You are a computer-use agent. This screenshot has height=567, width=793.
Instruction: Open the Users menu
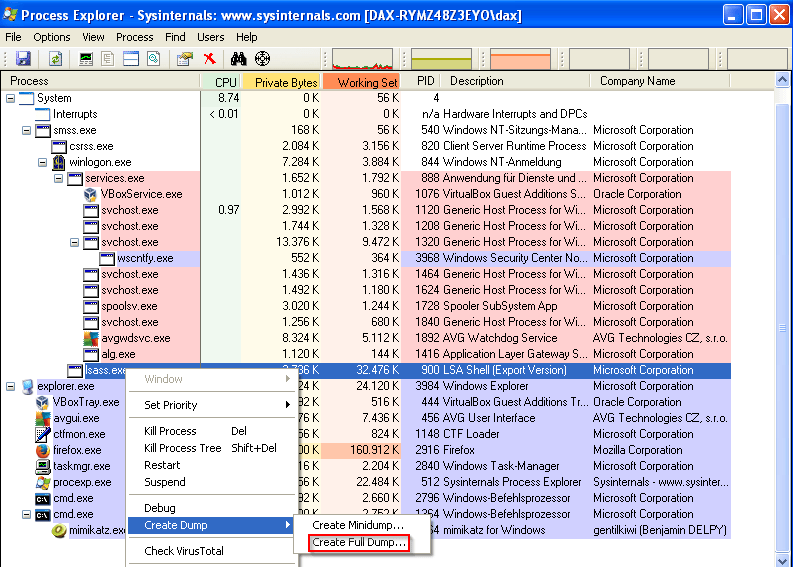[210, 37]
